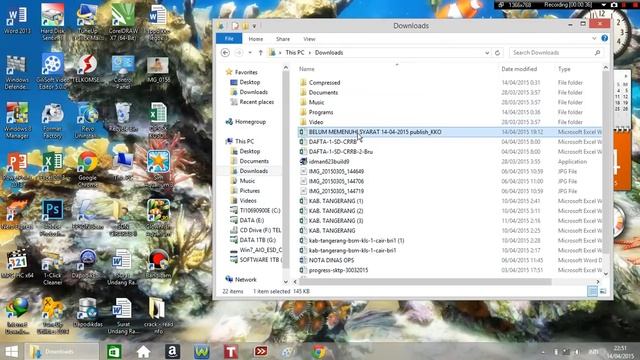Select Pictures under This PC

249,191
